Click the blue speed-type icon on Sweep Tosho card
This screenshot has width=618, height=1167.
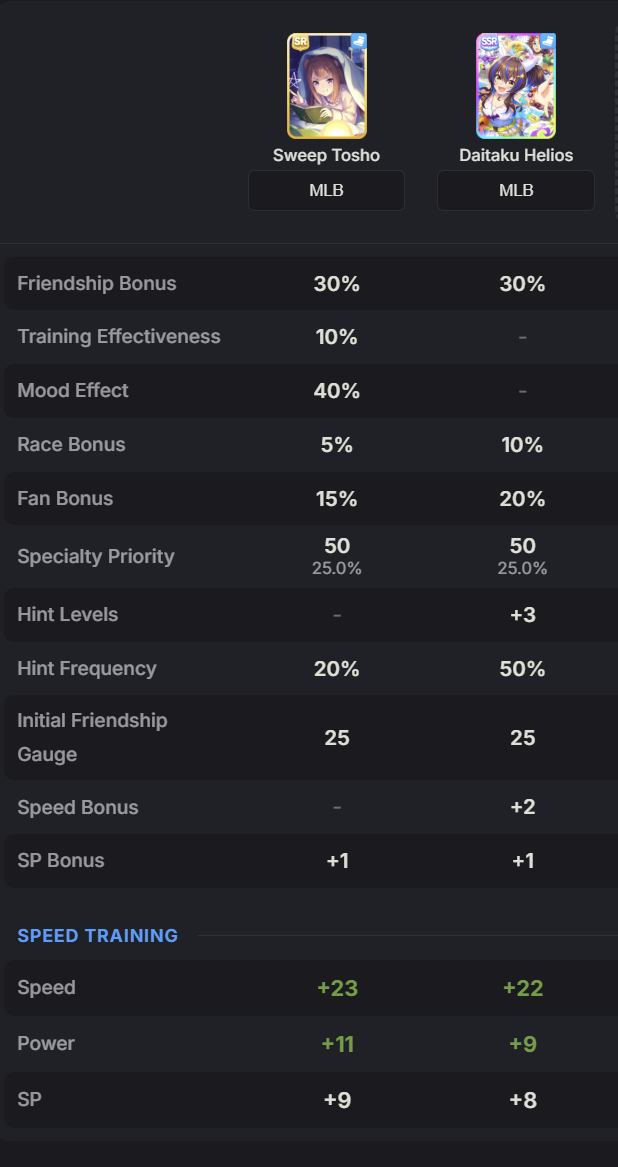[359, 42]
